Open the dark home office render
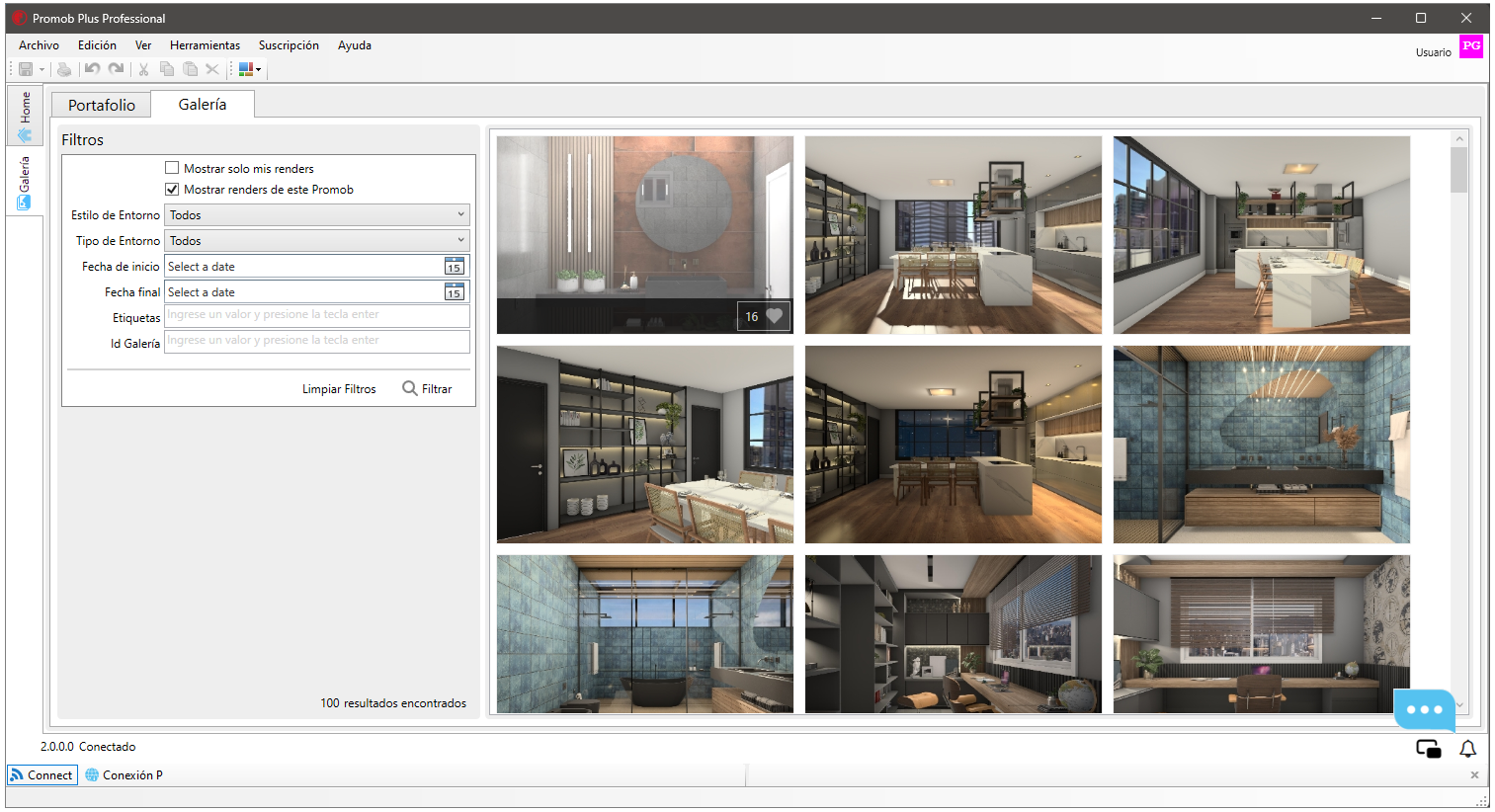This screenshot has height=812, width=1495. 953,633
